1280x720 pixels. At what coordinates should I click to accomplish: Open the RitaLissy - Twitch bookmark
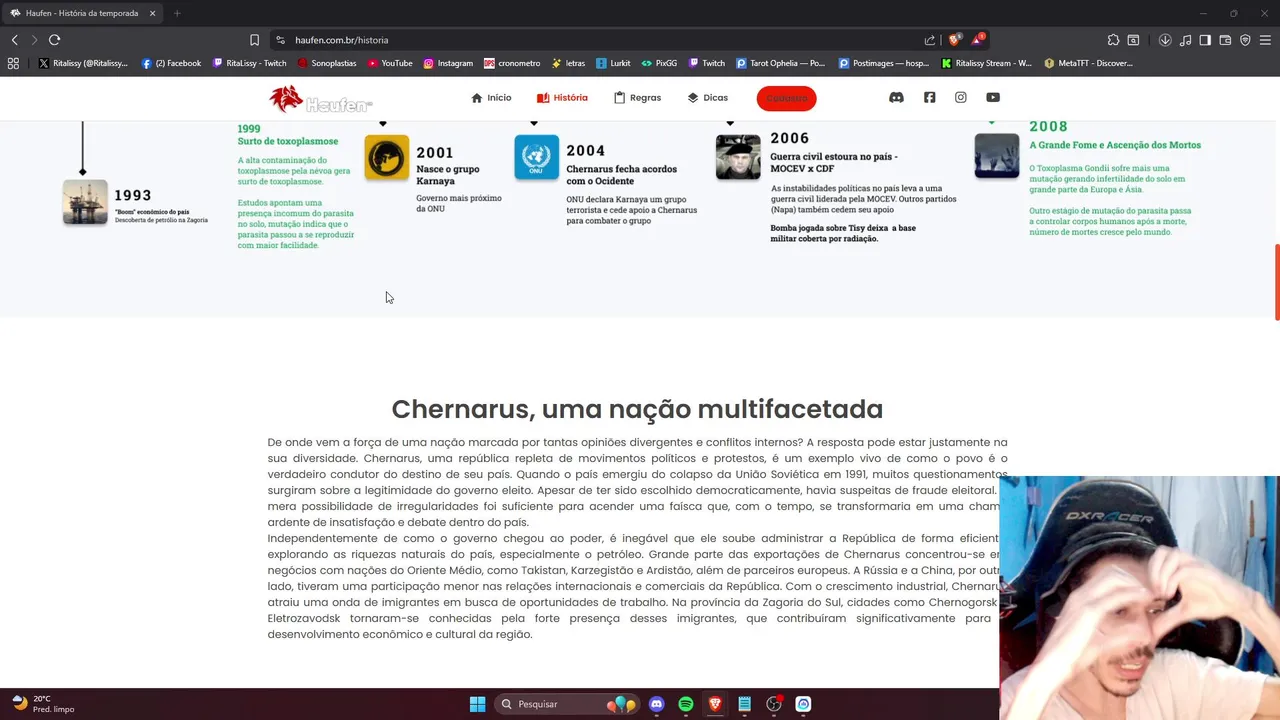click(x=249, y=63)
